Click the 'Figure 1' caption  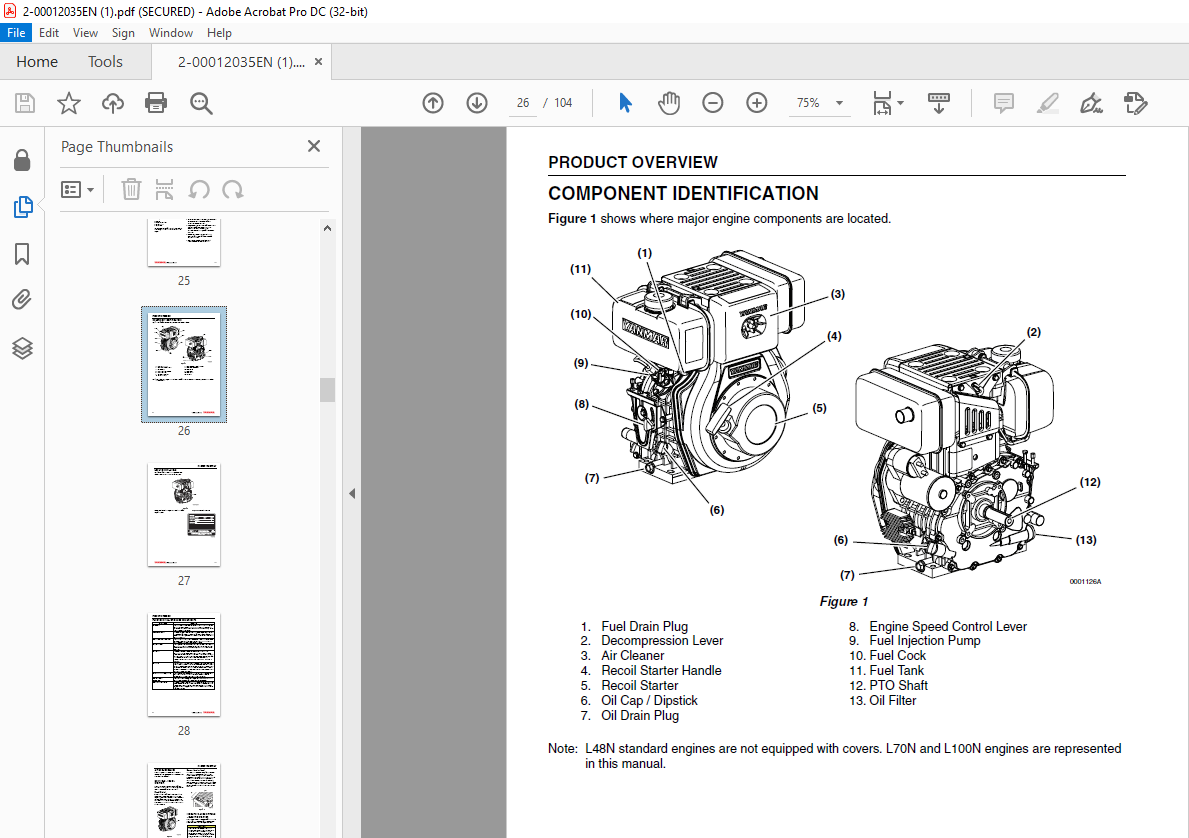coord(844,601)
